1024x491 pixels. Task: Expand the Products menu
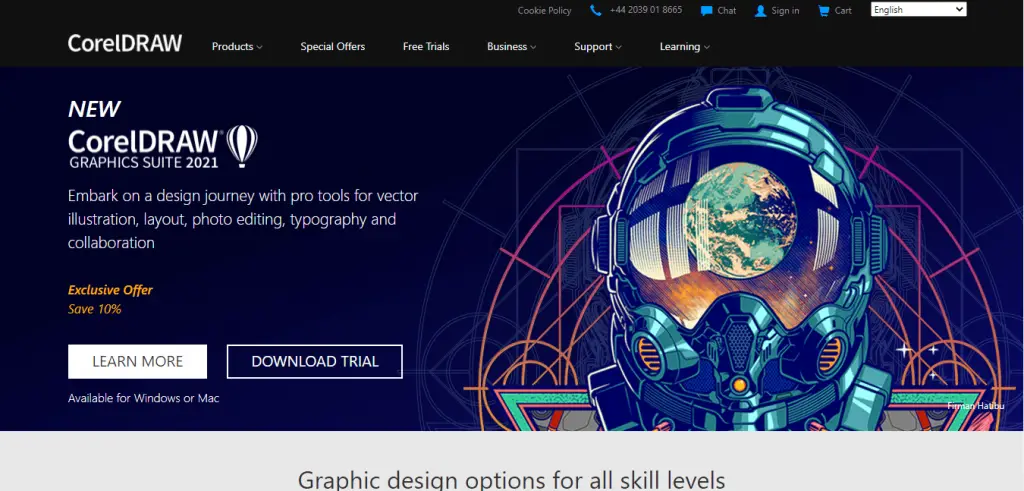[x=237, y=46]
